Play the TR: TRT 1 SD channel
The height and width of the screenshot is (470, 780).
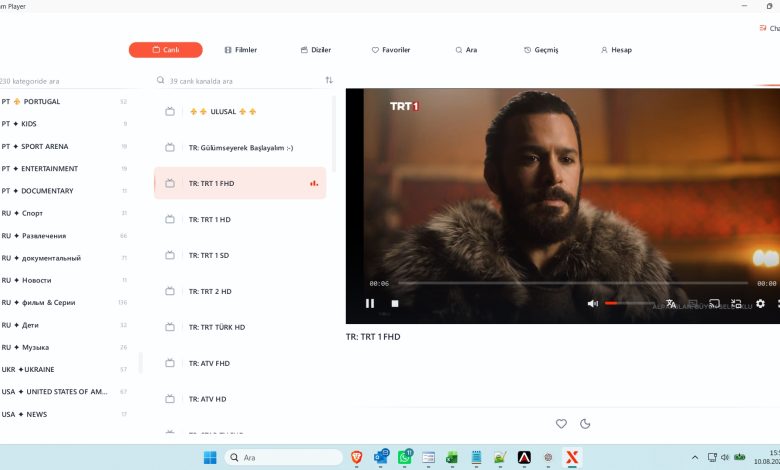coord(240,255)
